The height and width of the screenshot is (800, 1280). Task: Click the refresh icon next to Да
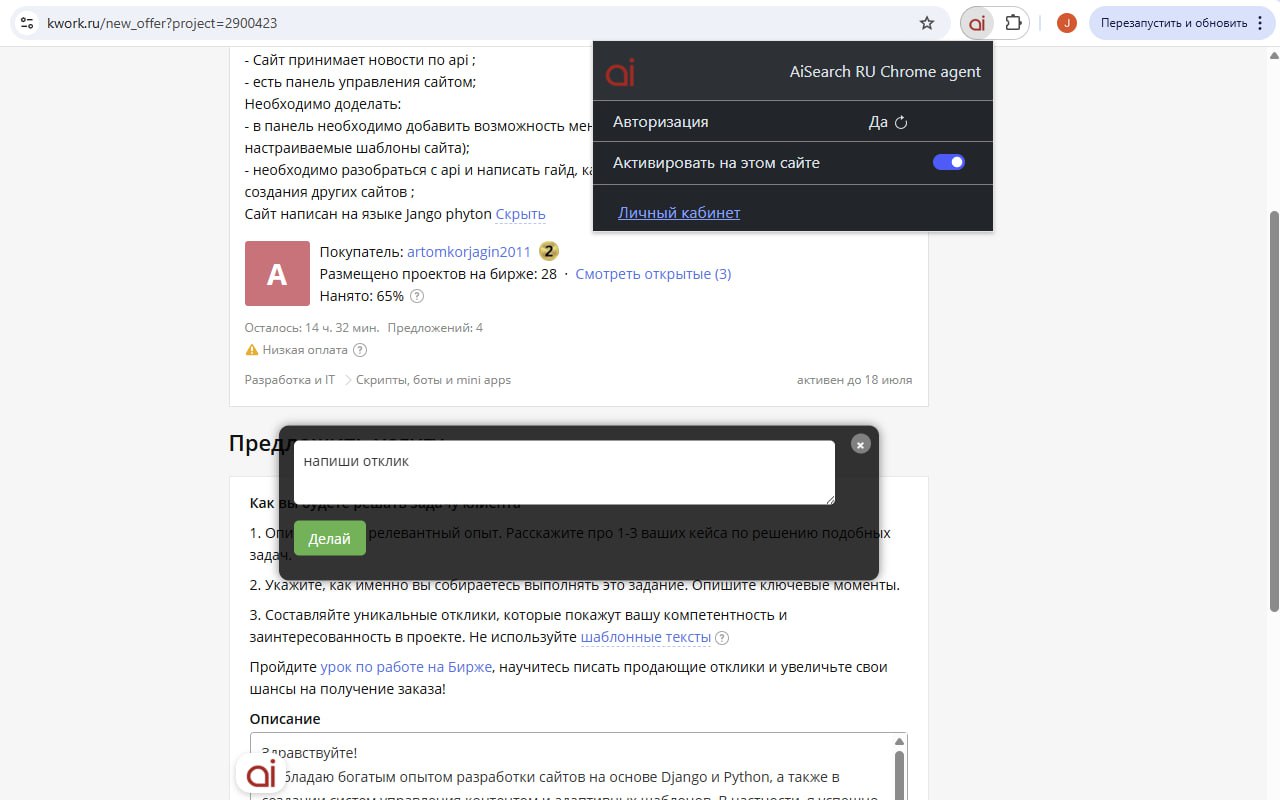click(x=901, y=123)
